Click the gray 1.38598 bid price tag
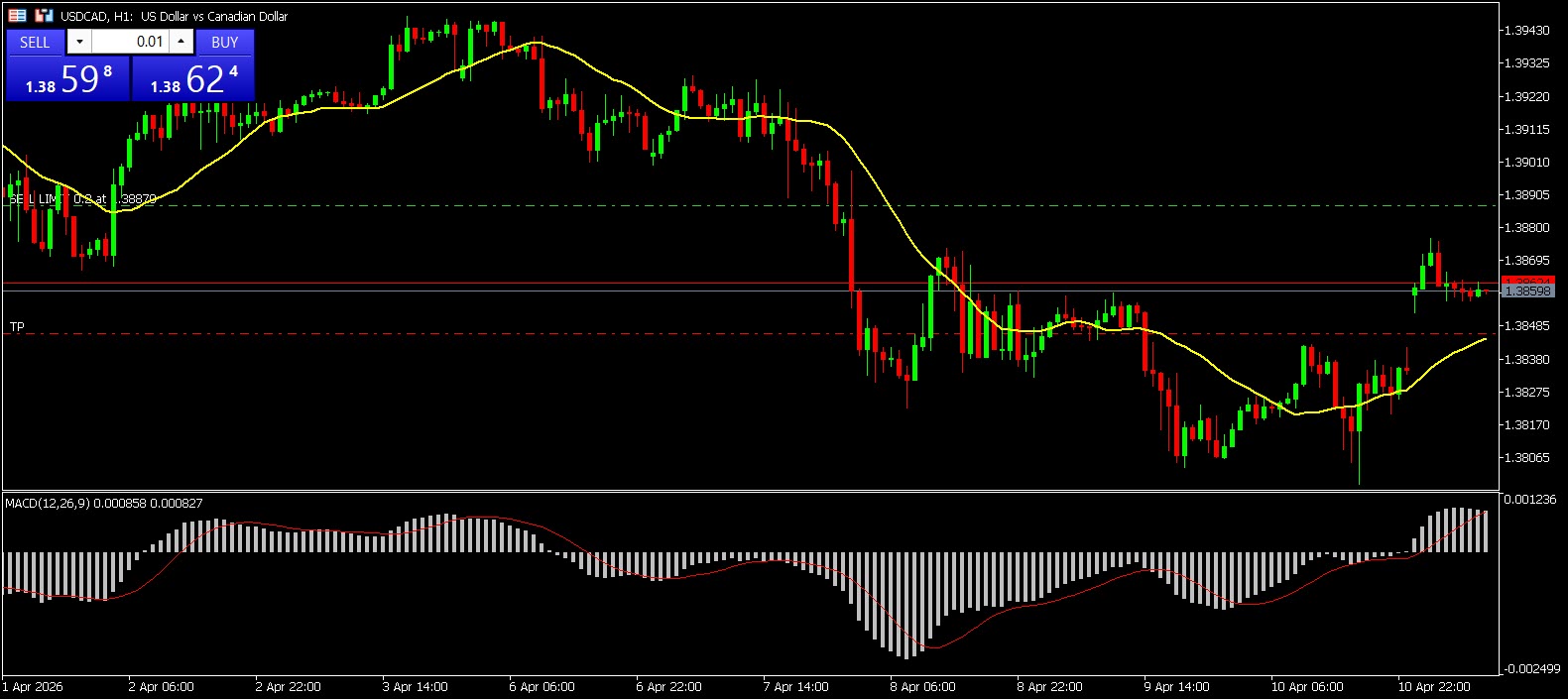1568x699 pixels. coord(1527,291)
